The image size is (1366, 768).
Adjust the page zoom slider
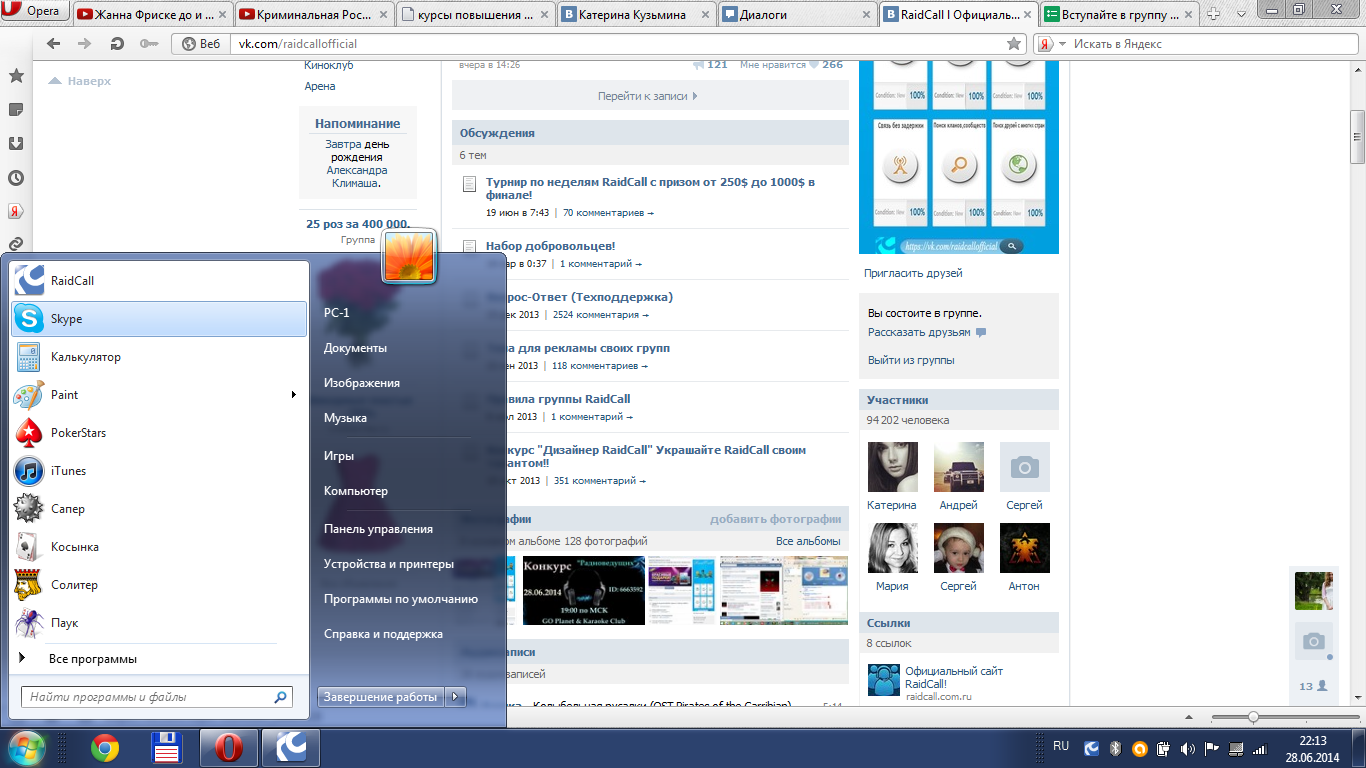(x=1253, y=717)
